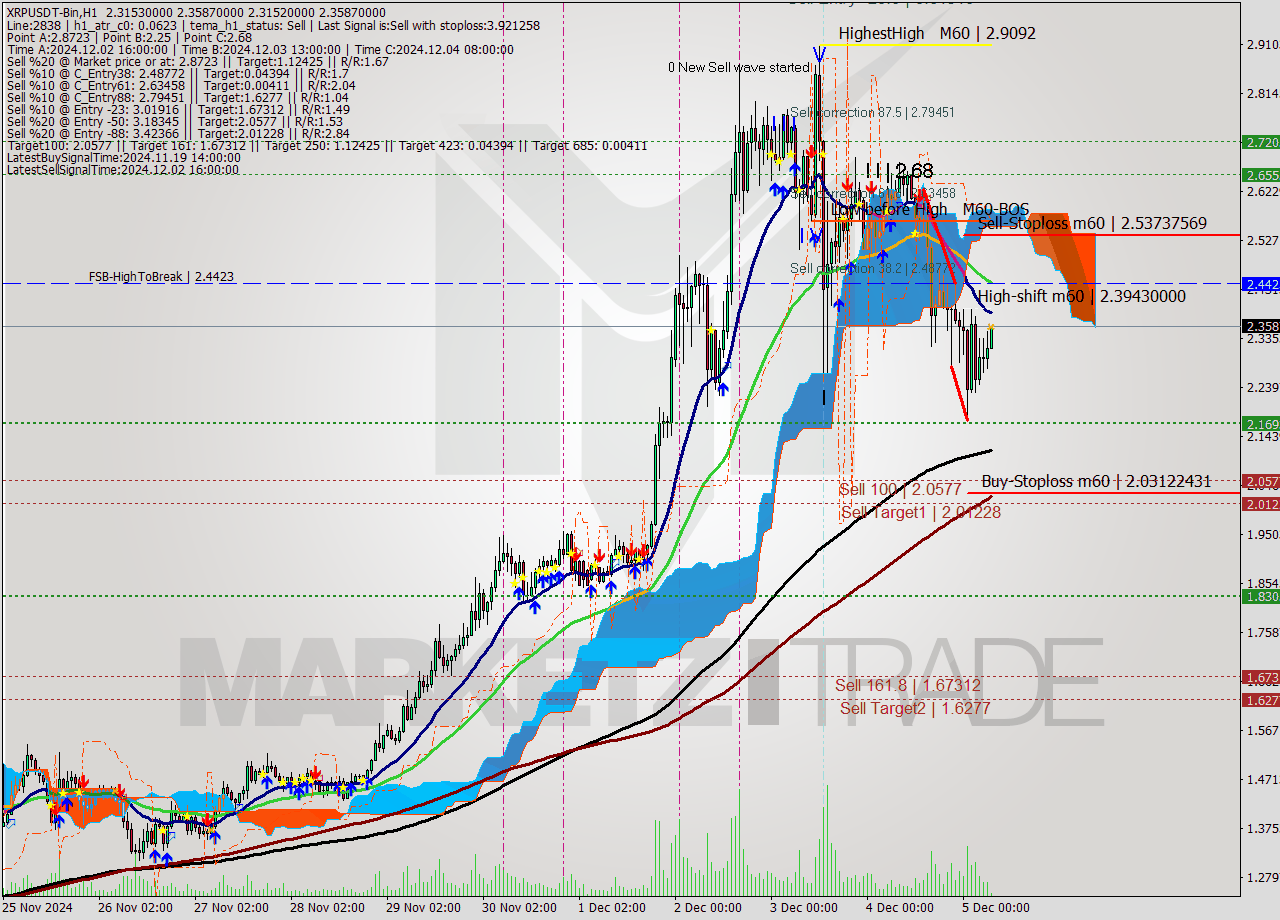Click the 2.239 price axis value
The height and width of the screenshot is (920, 1280).
pos(1263,387)
